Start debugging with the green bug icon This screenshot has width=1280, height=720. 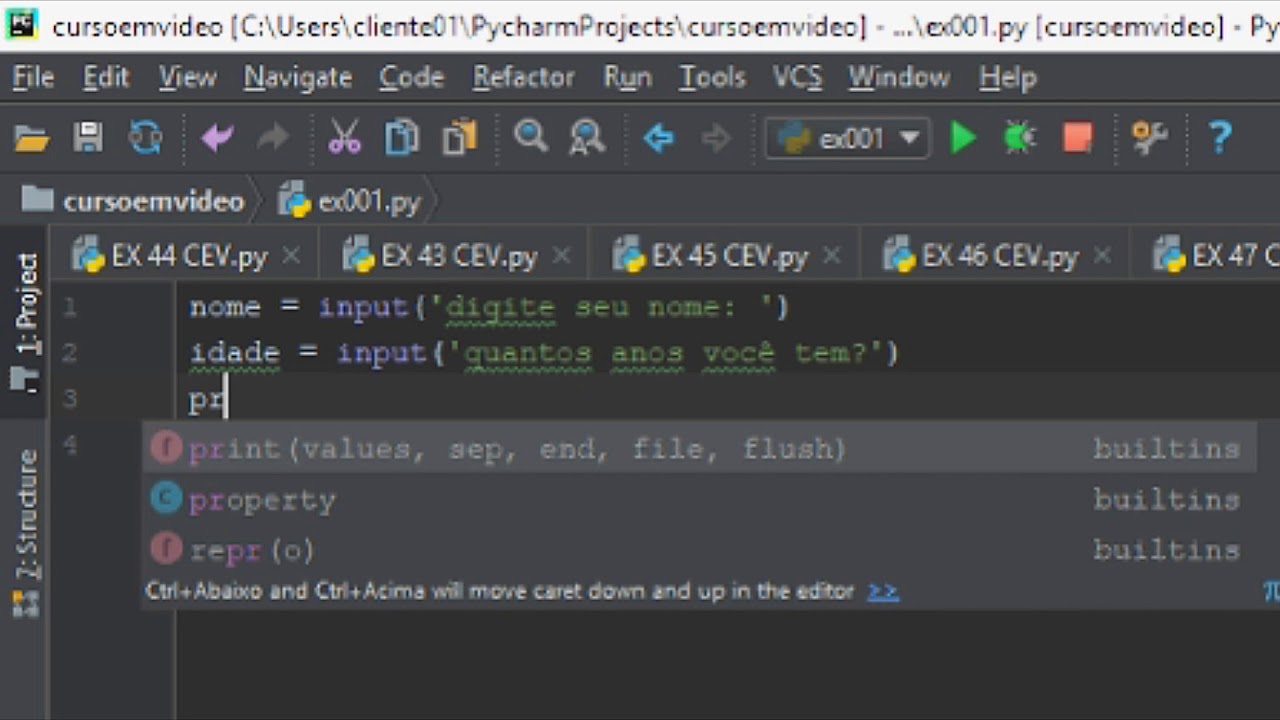tap(1020, 138)
